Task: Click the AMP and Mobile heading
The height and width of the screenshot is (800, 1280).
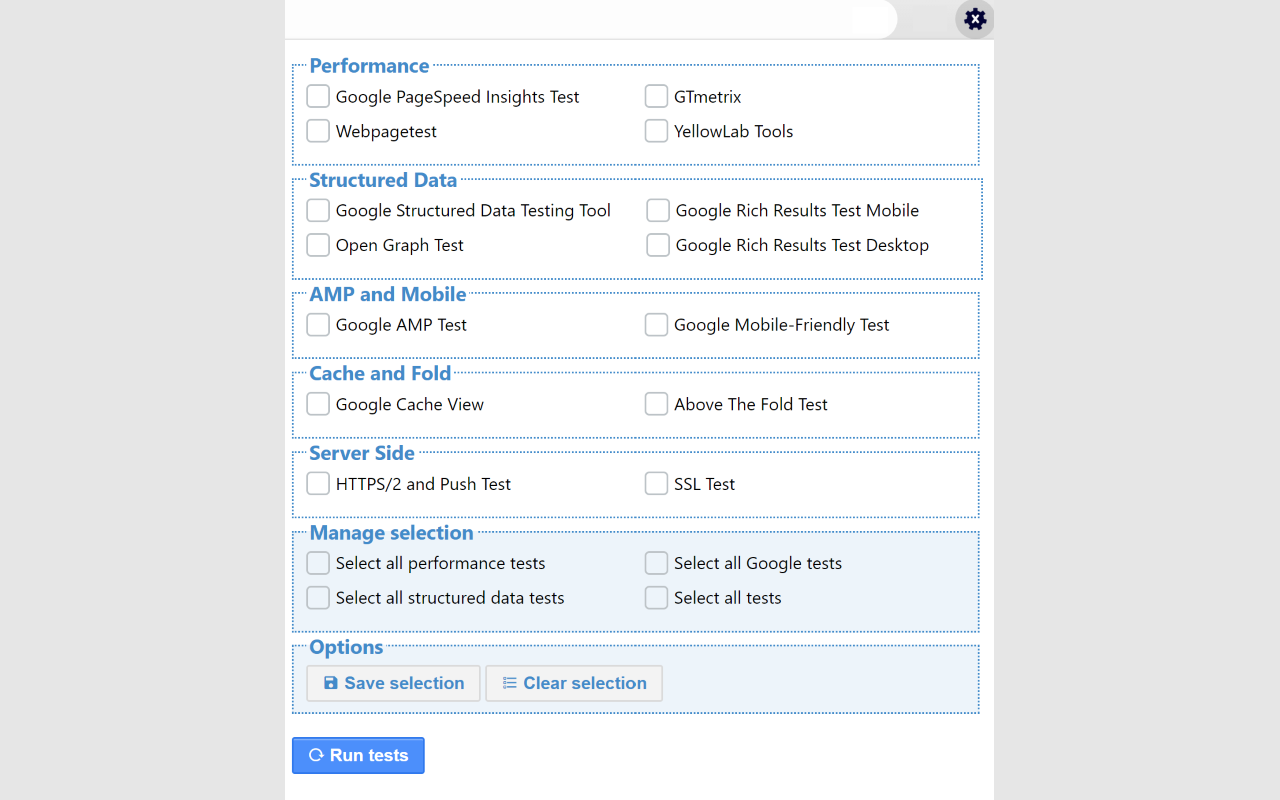Action: 388,294
